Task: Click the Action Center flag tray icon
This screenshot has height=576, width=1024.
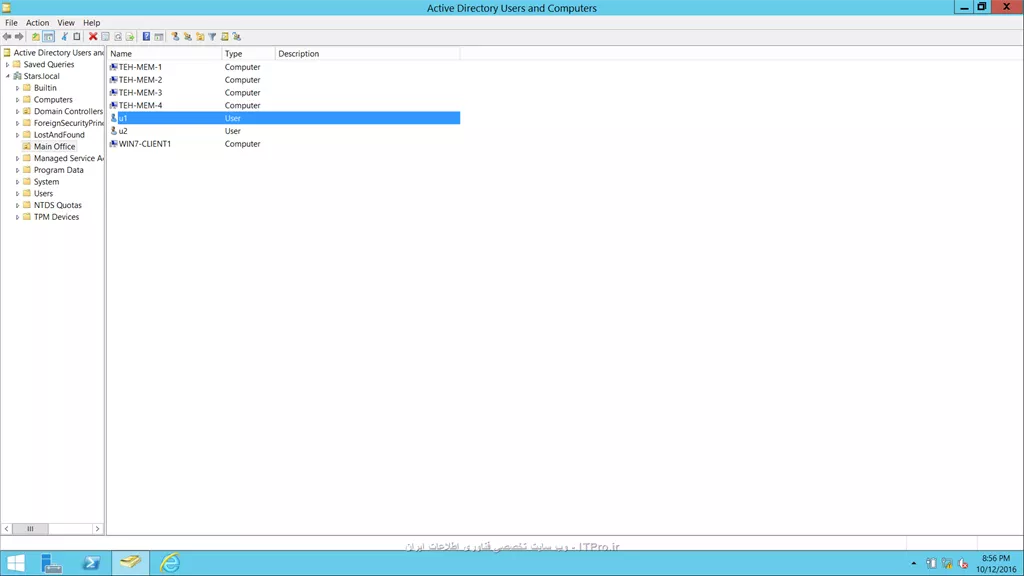Action: [x=931, y=564]
